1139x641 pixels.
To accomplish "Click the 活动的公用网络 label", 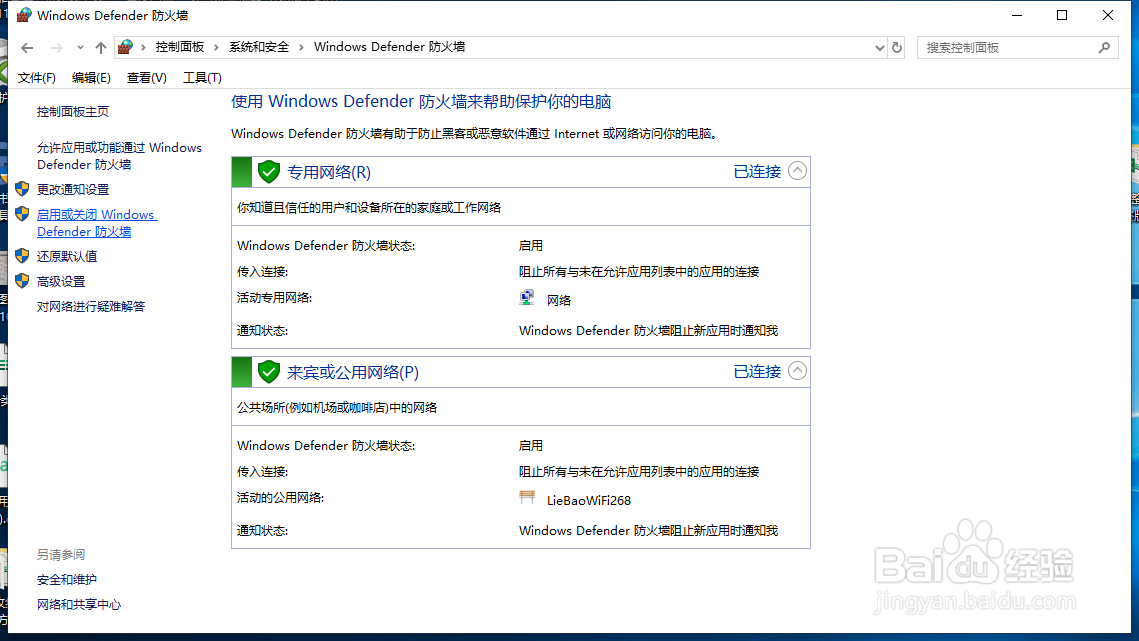I will 280,498.
